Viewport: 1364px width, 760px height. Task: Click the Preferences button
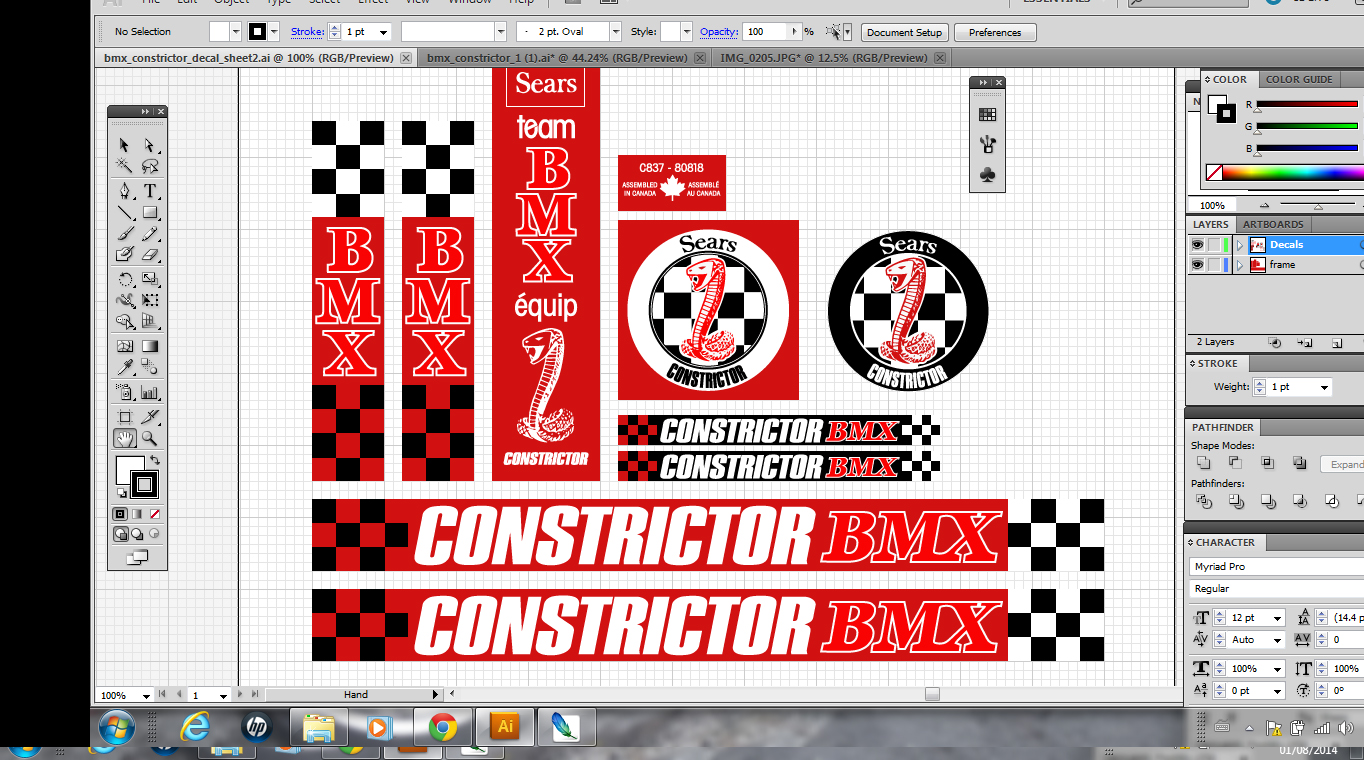[995, 32]
